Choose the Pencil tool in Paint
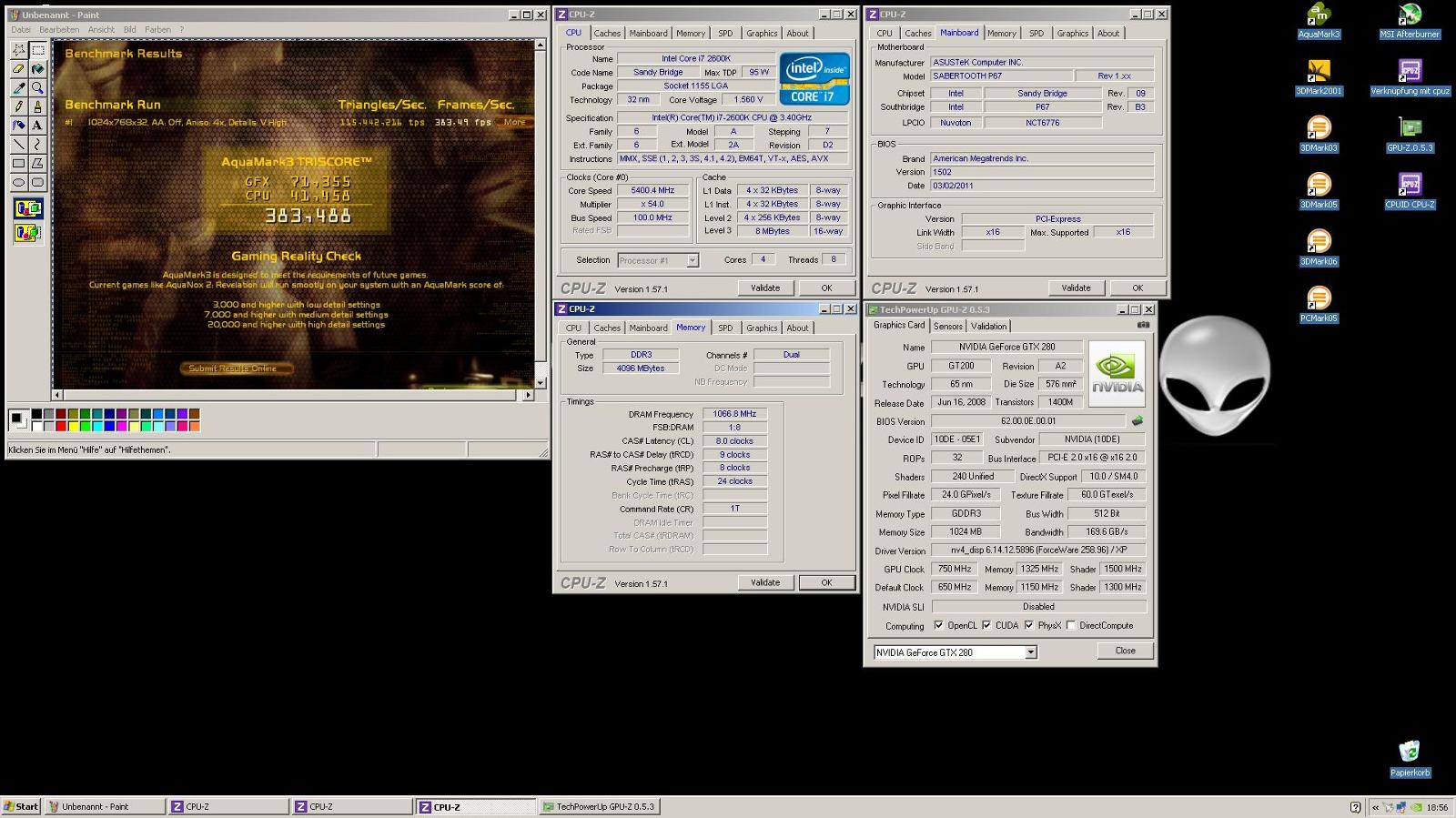The image size is (1456, 818). (x=18, y=106)
